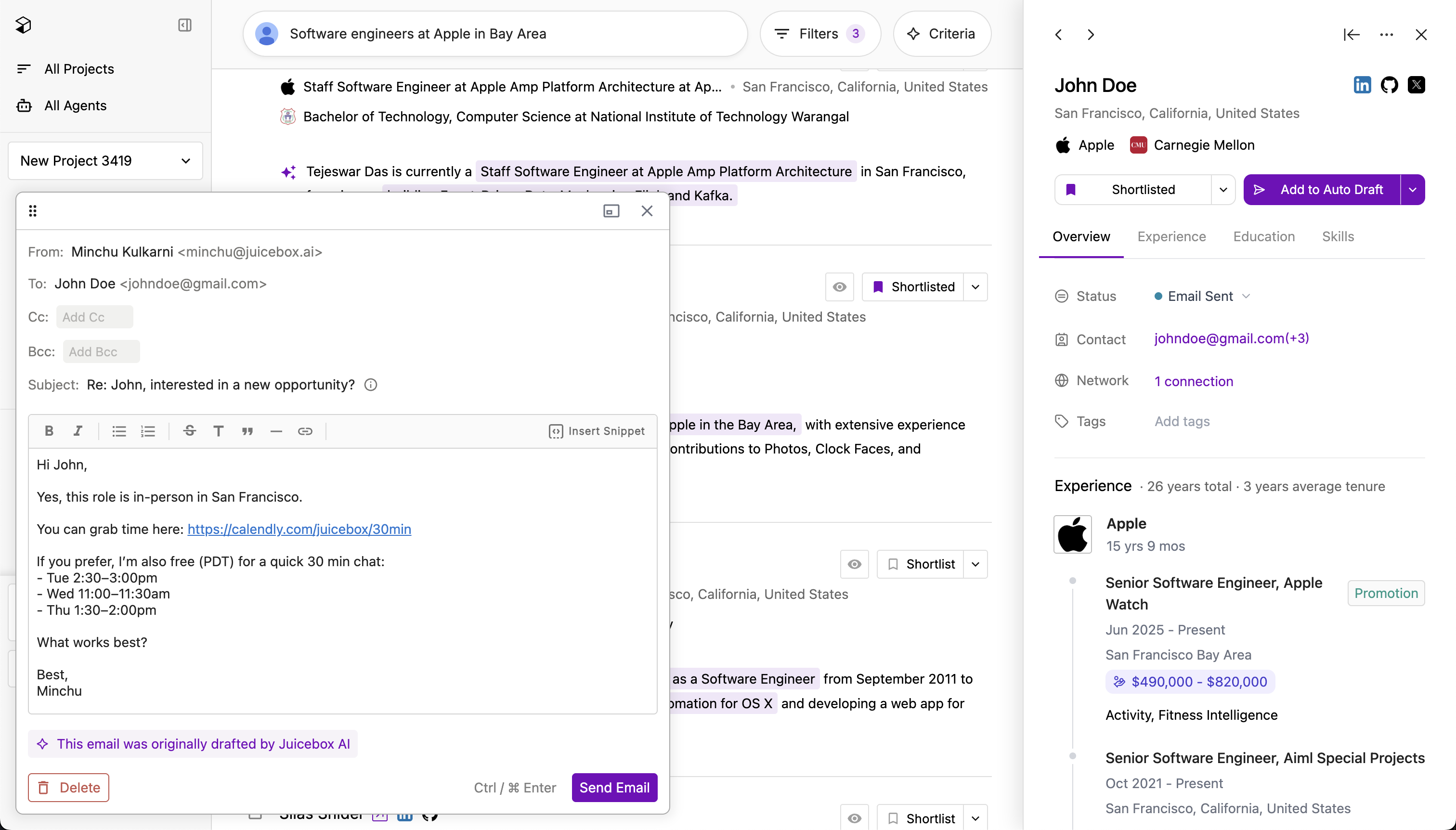Insert a hyperlink using the link icon

click(x=305, y=431)
